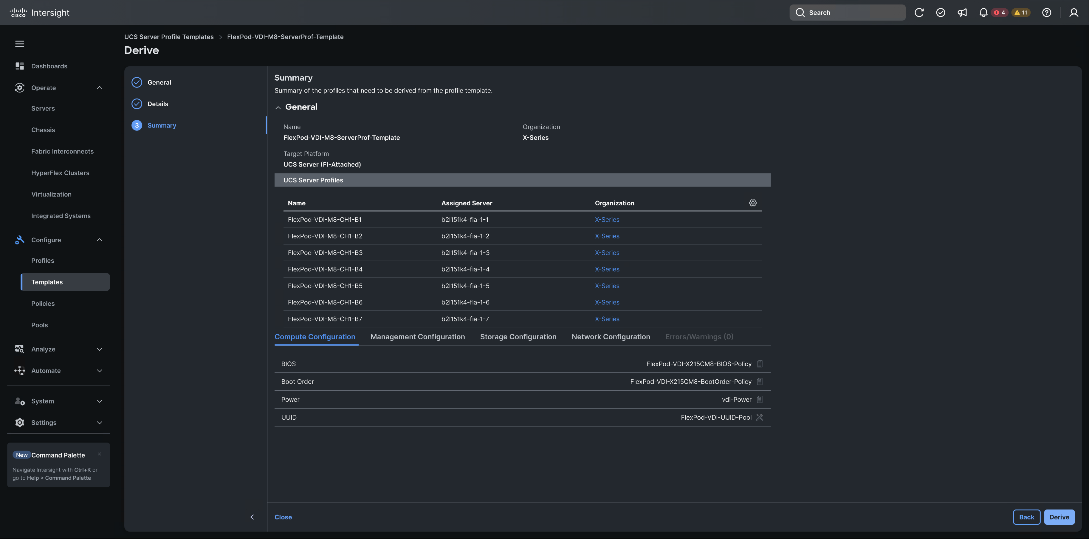Sort table by Name column header
Image resolution: width=1089 pixels, height=539 pixels.
pyautogui.click(x=297, y=203)
